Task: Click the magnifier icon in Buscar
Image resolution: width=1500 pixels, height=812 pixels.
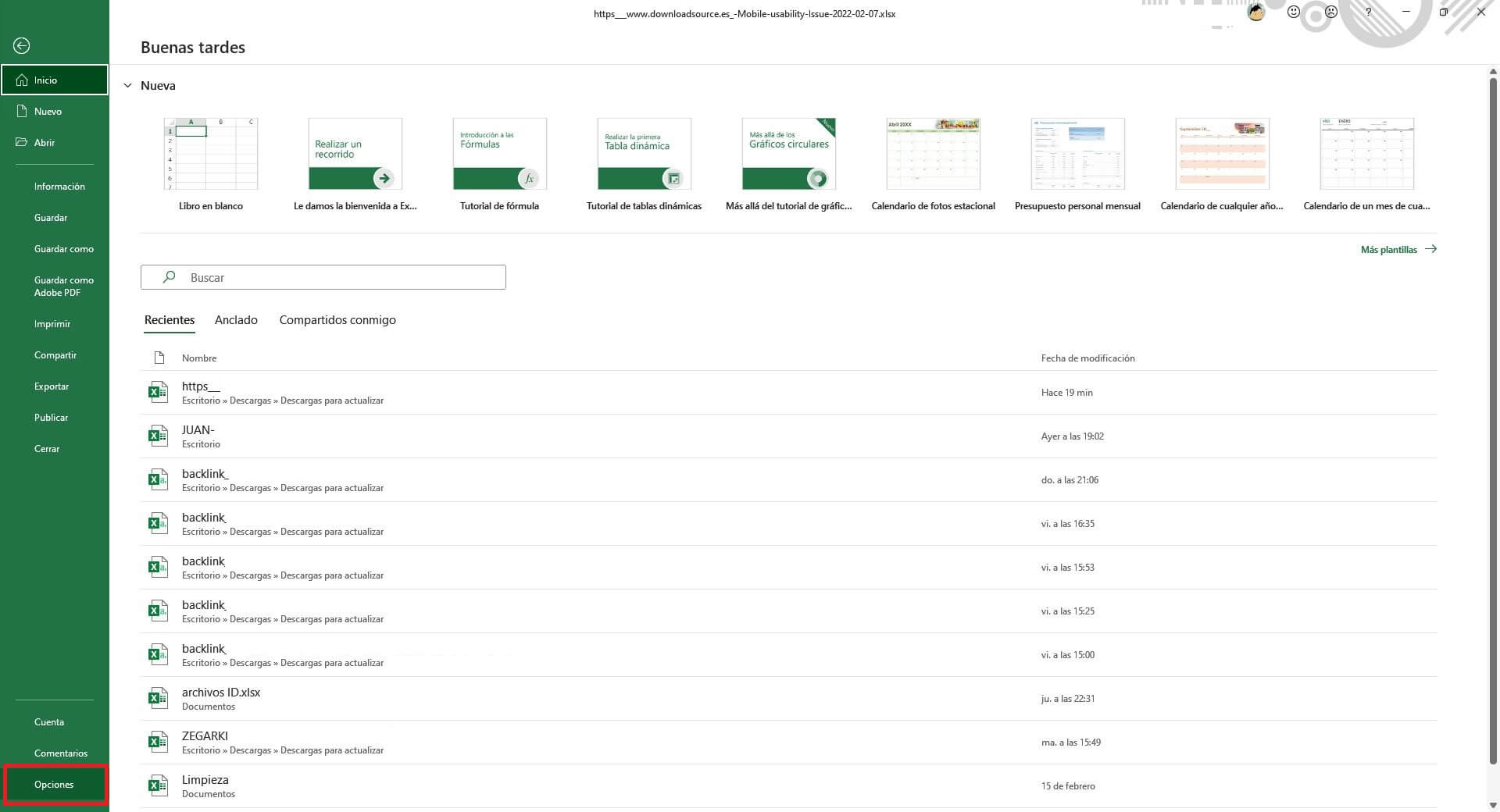Action: 169,277
